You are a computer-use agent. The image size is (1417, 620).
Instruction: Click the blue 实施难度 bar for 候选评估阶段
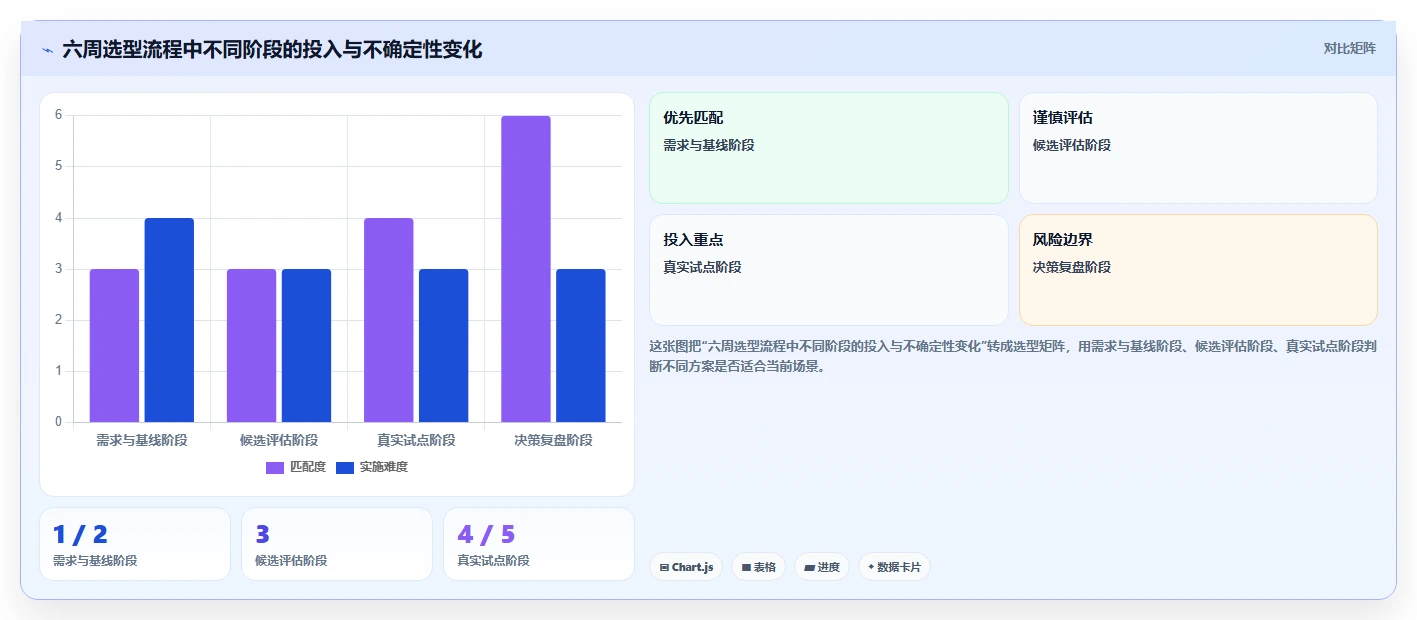(x=306, y=345)
